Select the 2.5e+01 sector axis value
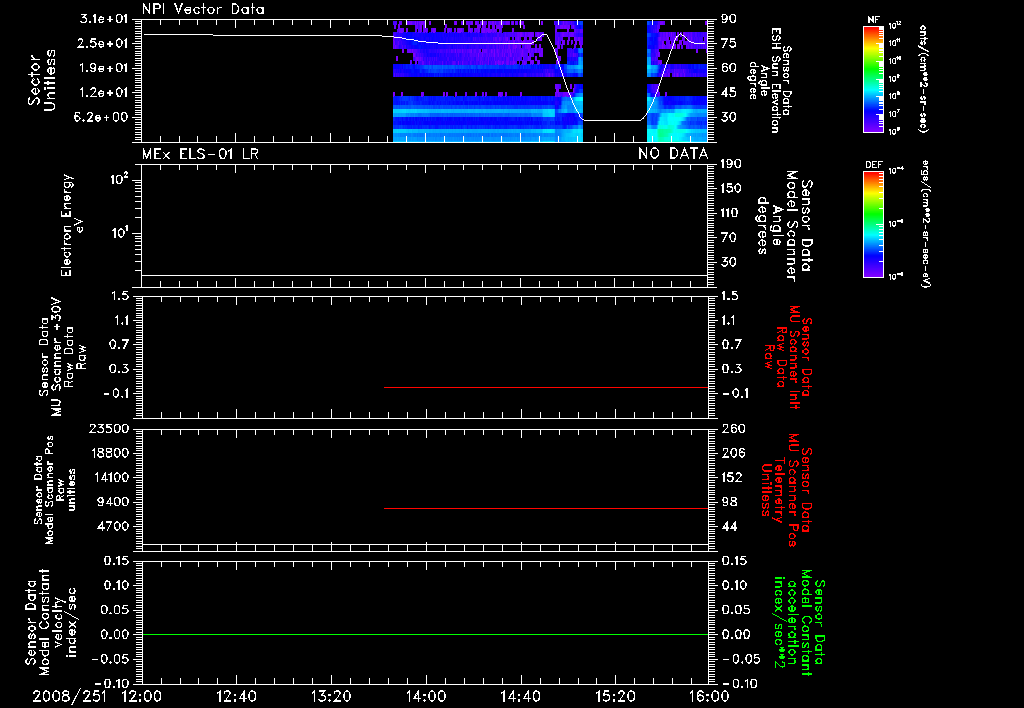 (x=104, y=43)
